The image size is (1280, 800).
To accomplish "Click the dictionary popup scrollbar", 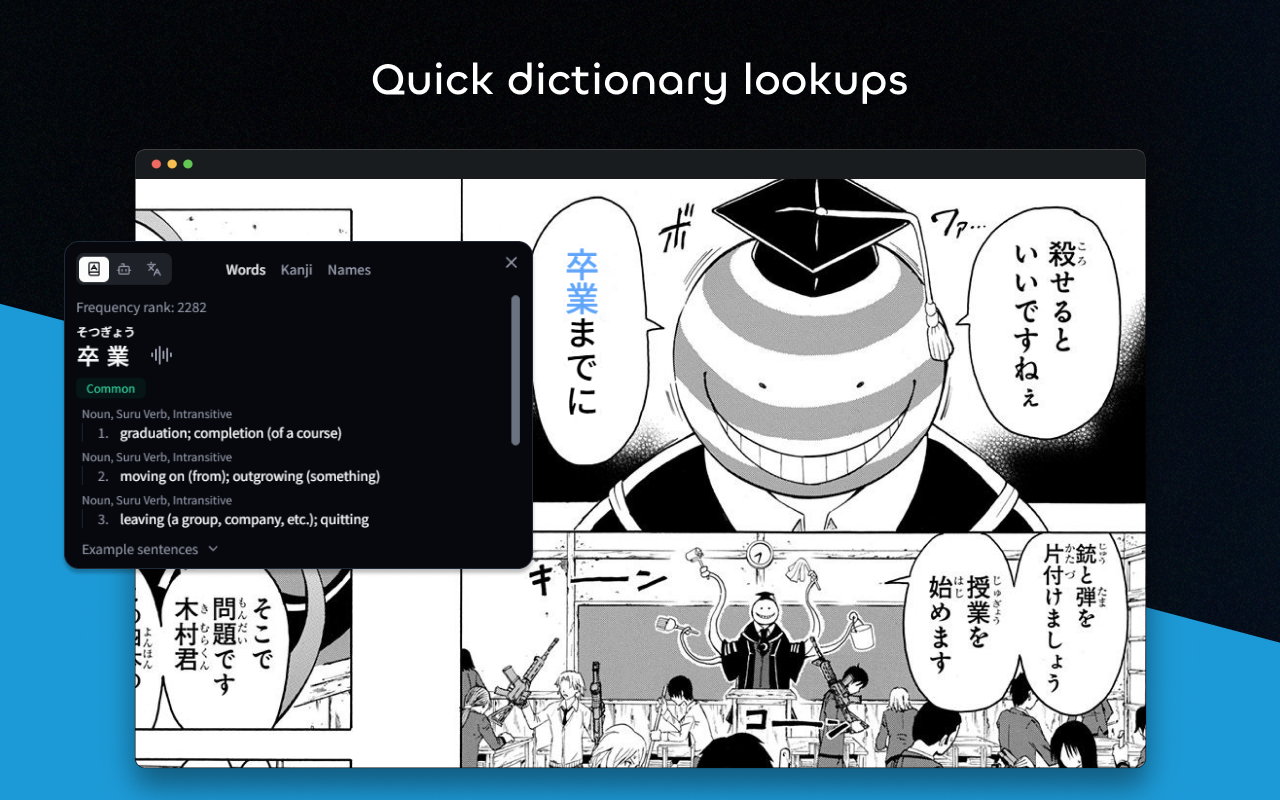I will click(516, 370).
